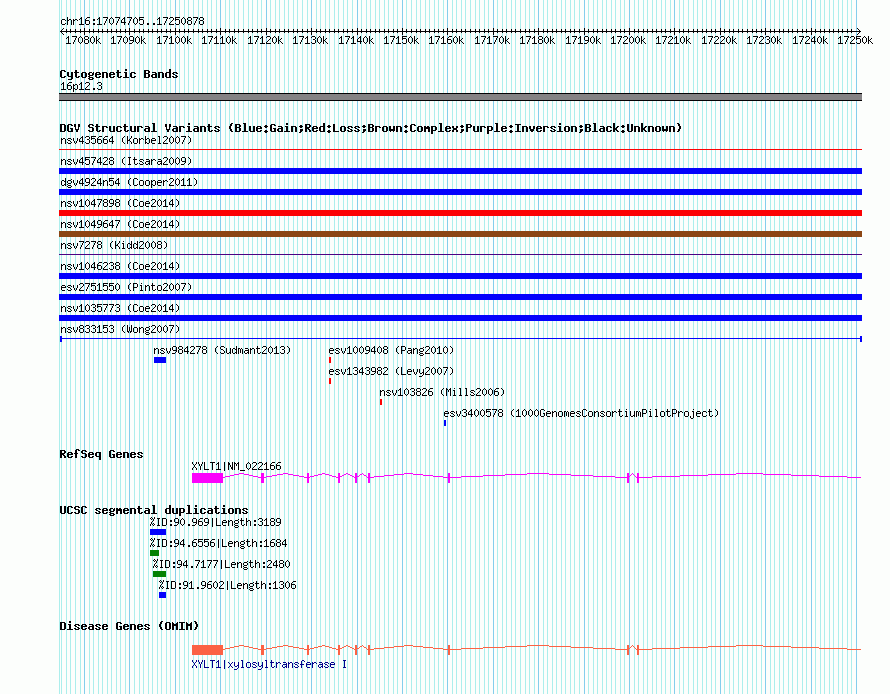
Task: Click the magenta XYLT1 RefSeq terminal exon block
Action: point(207,478)
